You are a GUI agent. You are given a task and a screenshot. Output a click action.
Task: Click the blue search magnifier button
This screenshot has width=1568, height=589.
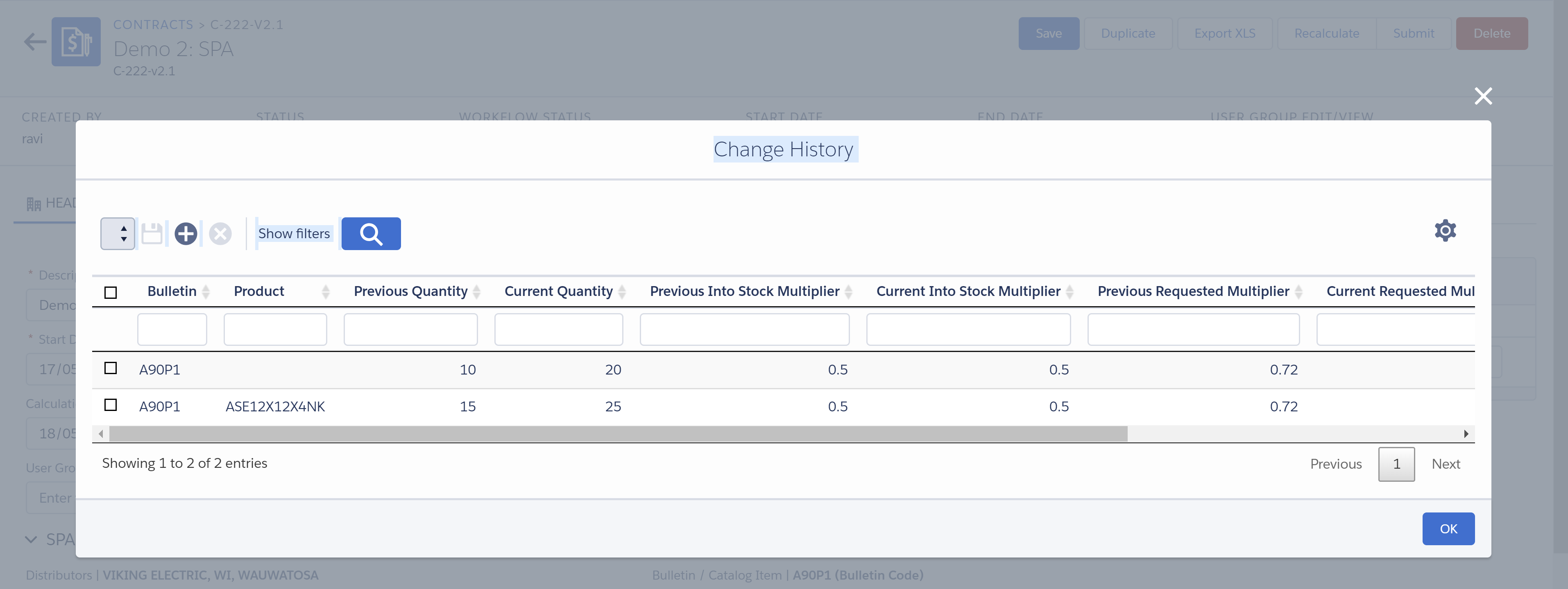coord(371,234)
